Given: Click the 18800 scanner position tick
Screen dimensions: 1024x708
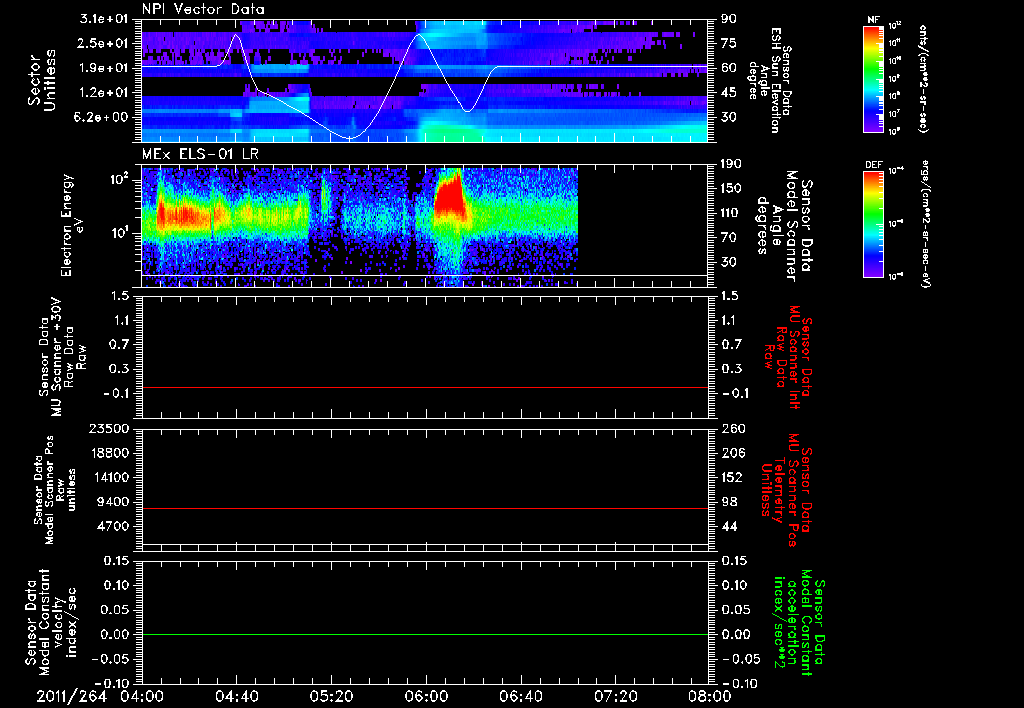Looking at the screenshot, I should pyautogui.click(x=108, y=453).
